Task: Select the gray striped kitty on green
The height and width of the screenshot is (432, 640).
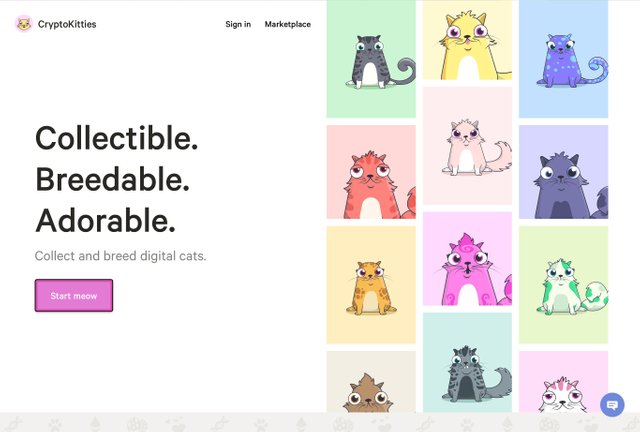Action: [x=371, y=59]
